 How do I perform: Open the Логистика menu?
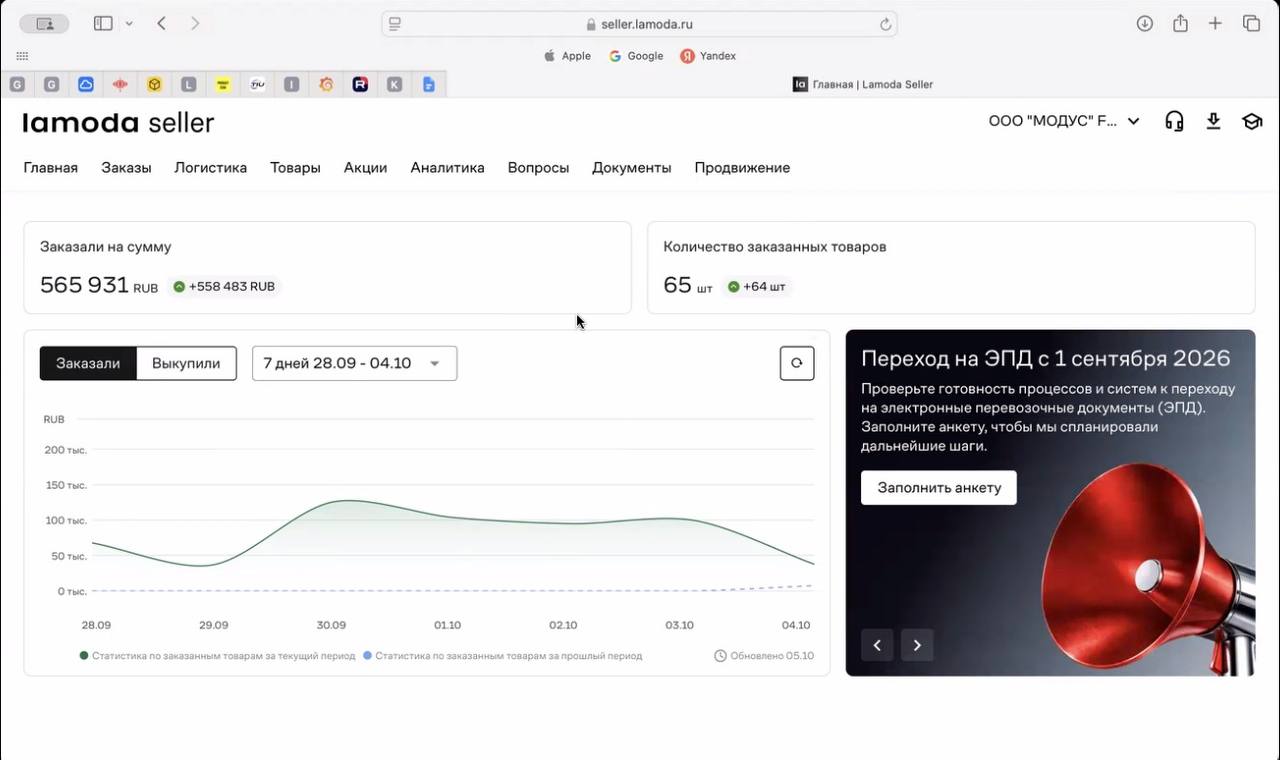tap(210, 168)
